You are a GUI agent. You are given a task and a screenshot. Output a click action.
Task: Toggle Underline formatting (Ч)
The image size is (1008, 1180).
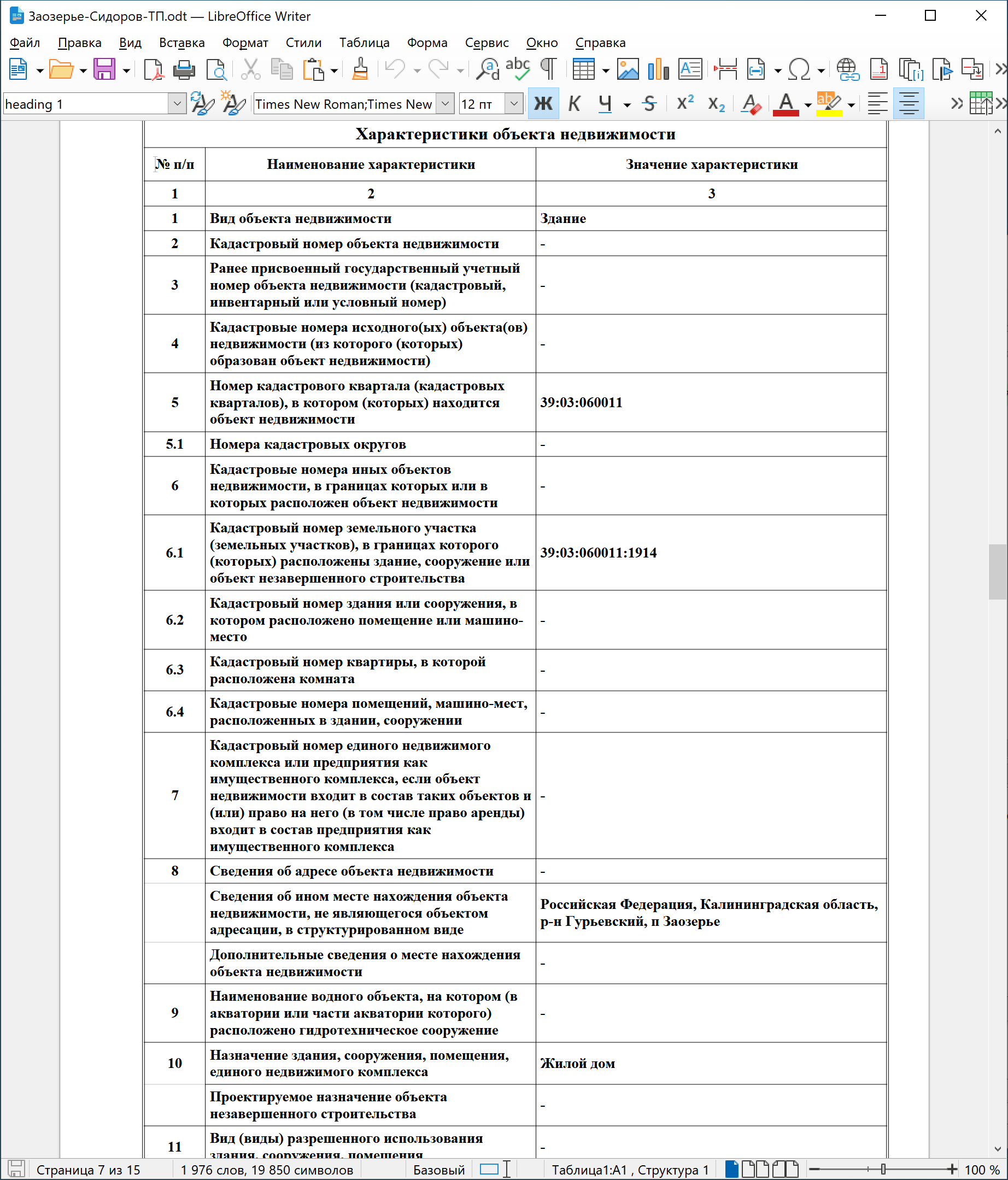(605, 104)
